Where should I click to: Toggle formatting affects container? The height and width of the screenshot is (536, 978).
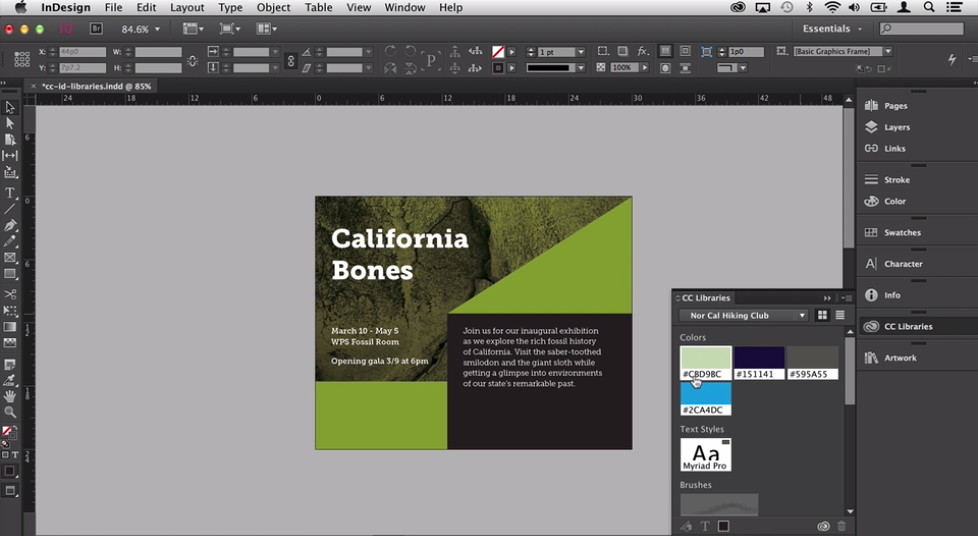tap(6, 455)
